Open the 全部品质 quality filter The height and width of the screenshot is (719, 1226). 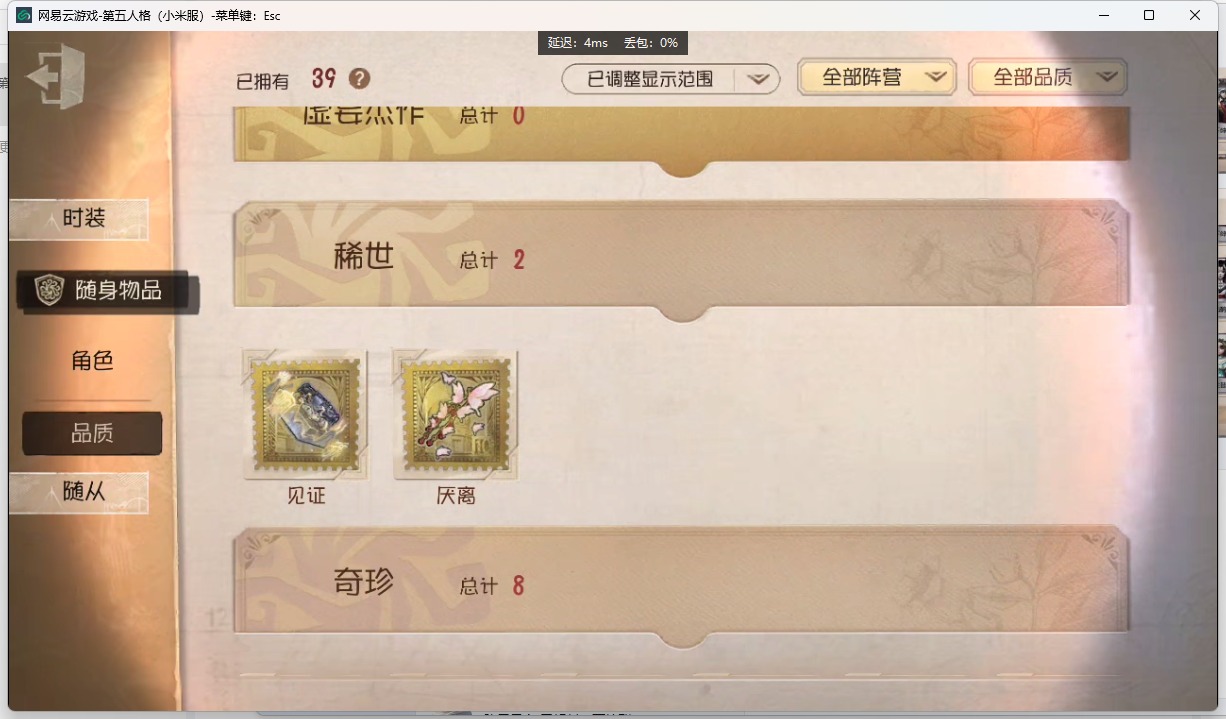pos(1048,77)
